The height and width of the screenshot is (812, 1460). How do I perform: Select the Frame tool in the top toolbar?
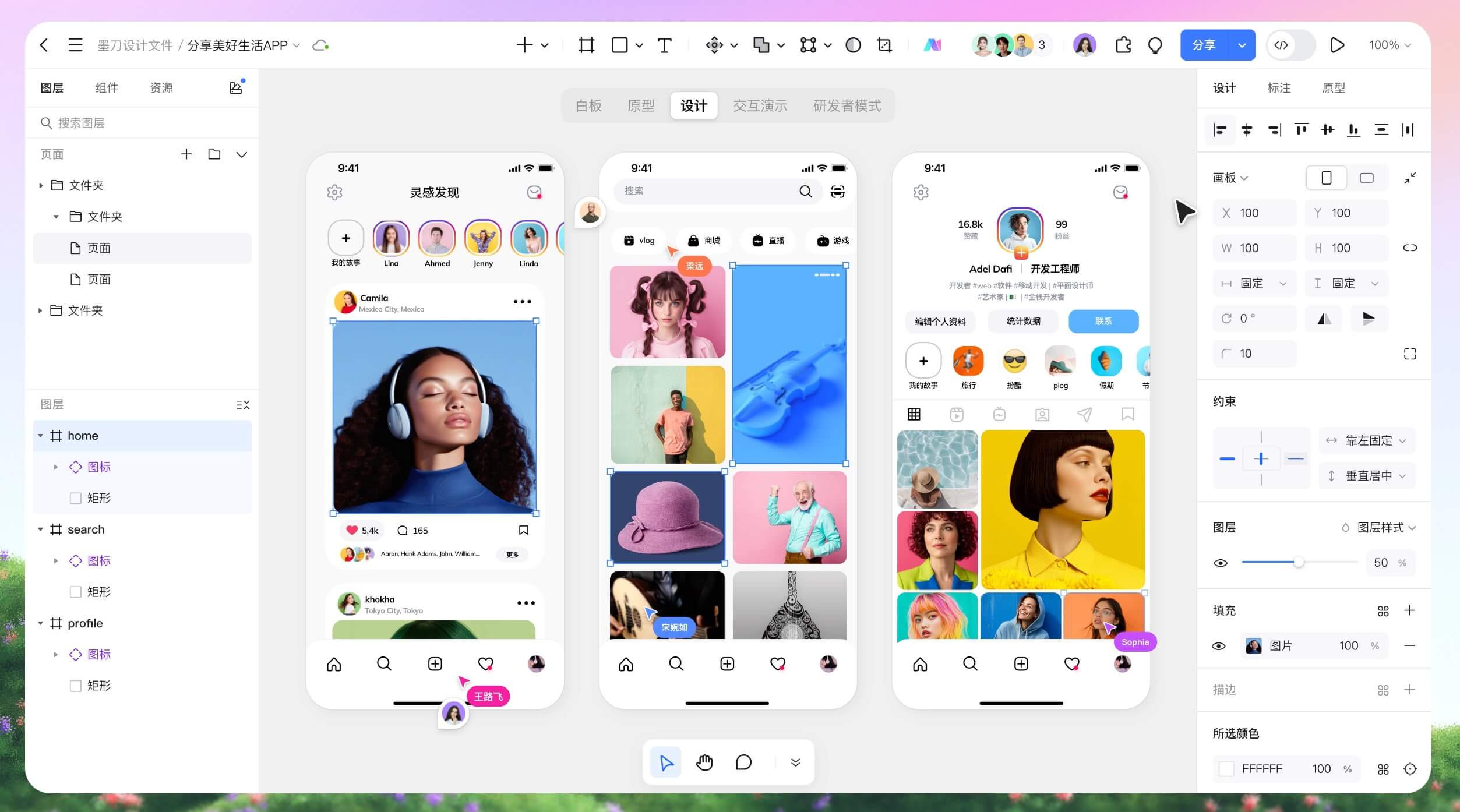click(586, 45)
